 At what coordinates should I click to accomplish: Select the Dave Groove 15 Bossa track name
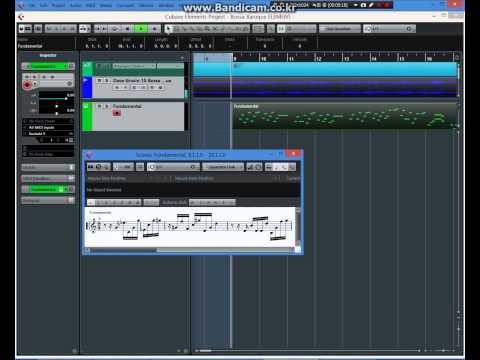142,80
